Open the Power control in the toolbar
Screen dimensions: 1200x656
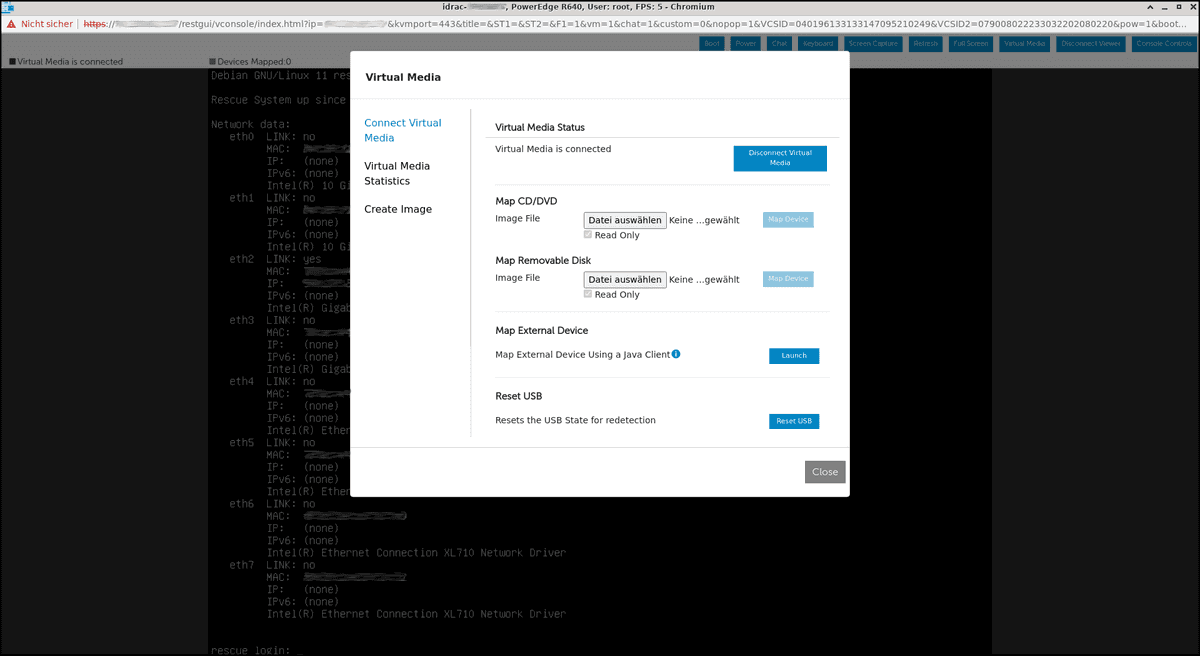745,43
